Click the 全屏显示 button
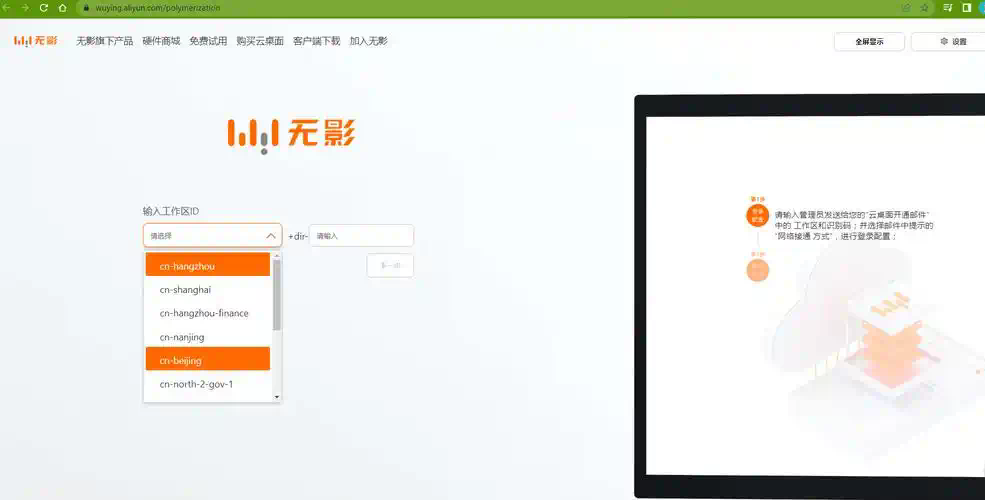The width and height of the screenshot is (985, 500). [x=869, y=42]
